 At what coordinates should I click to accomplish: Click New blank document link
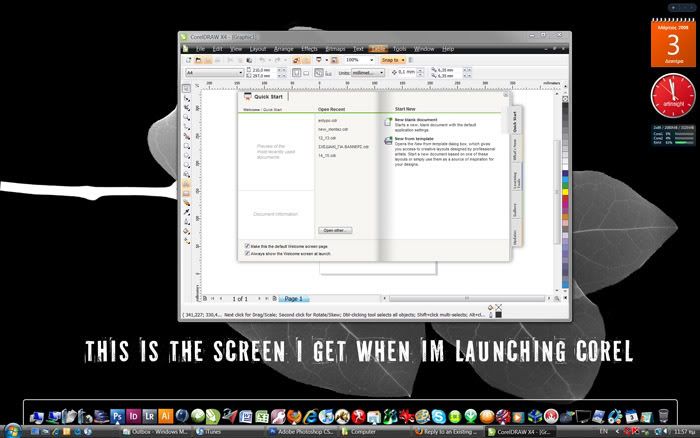[416, 120]
